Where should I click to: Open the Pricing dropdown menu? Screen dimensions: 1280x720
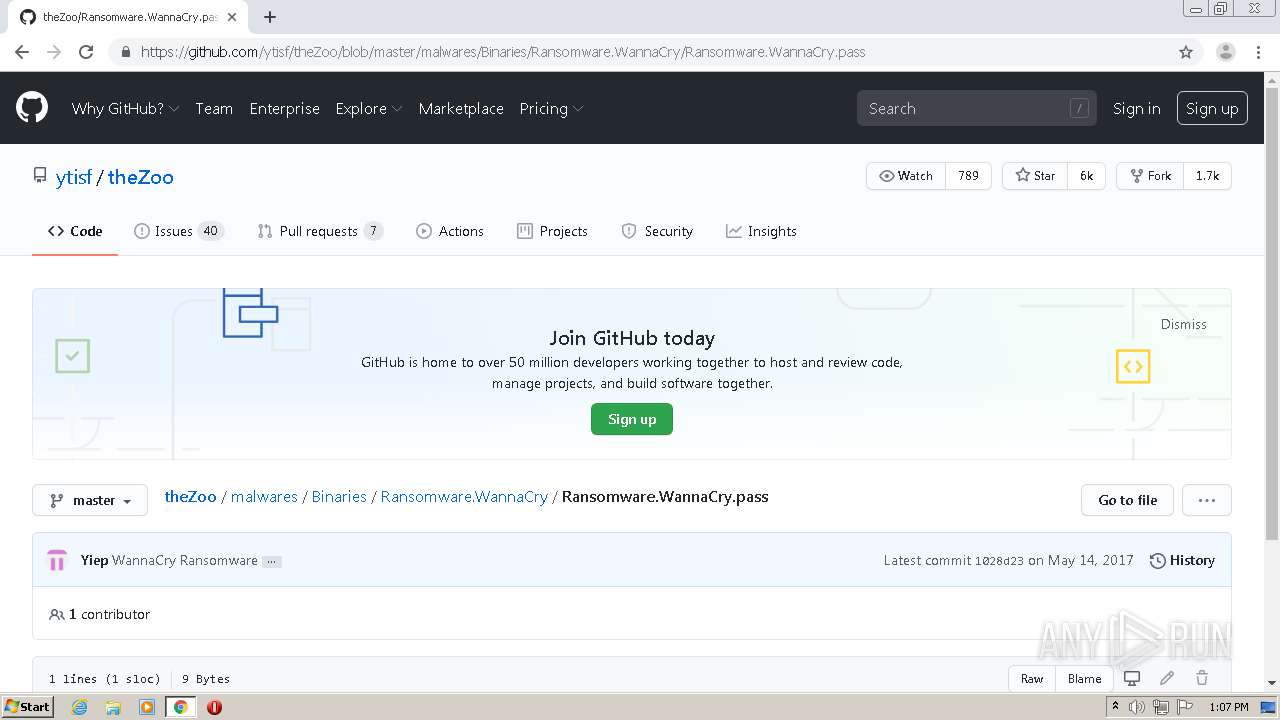551,108
